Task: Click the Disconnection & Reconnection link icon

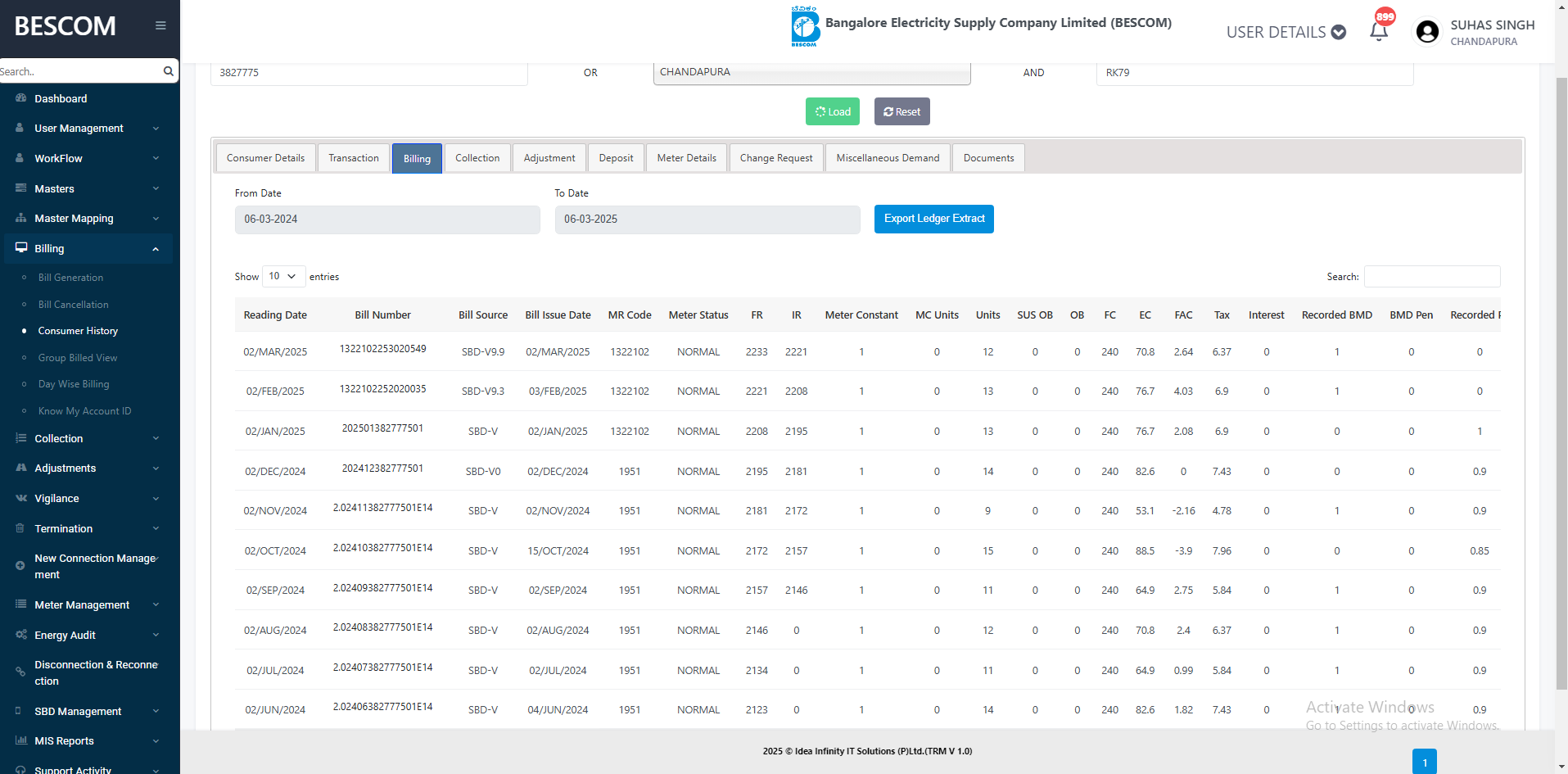Action: click(x=20, y=672)
